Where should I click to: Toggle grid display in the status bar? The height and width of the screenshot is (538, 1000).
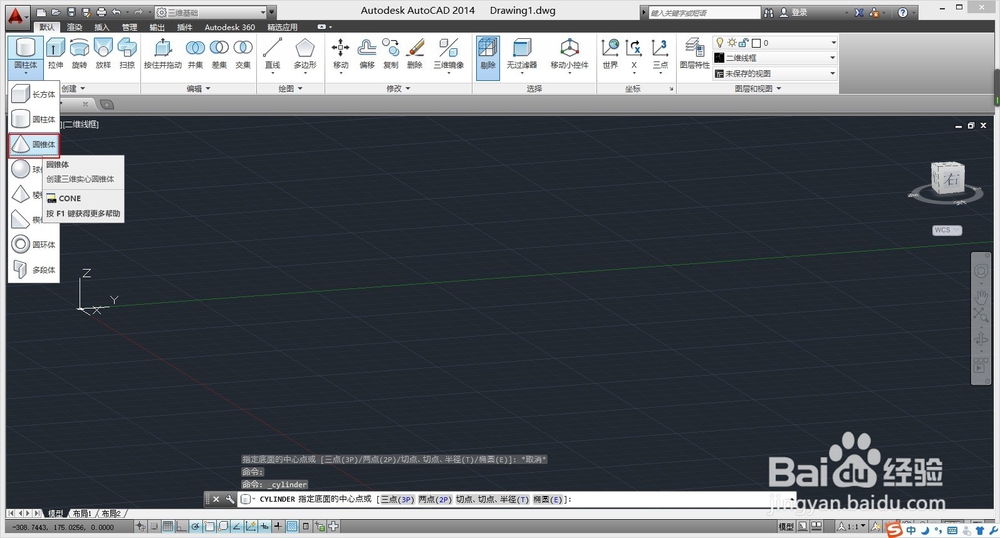(x=168, y=527)
